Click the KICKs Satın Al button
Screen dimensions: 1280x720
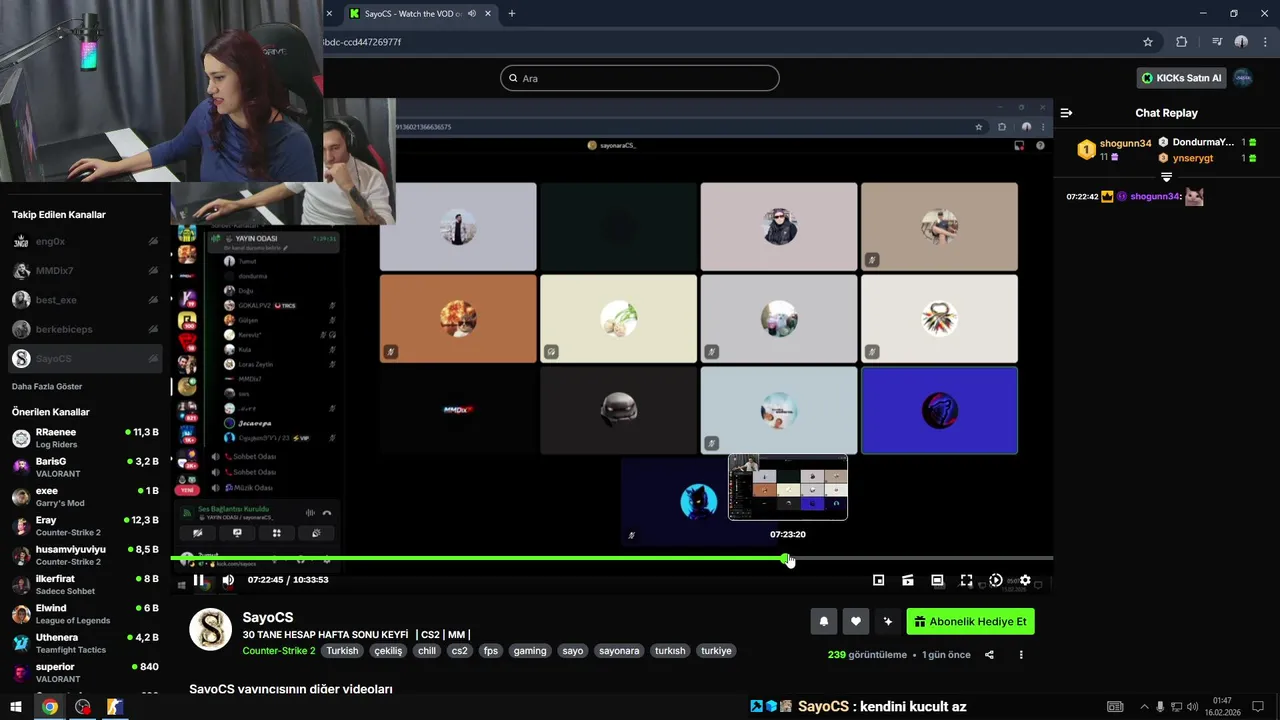(x=1182, y=78)
